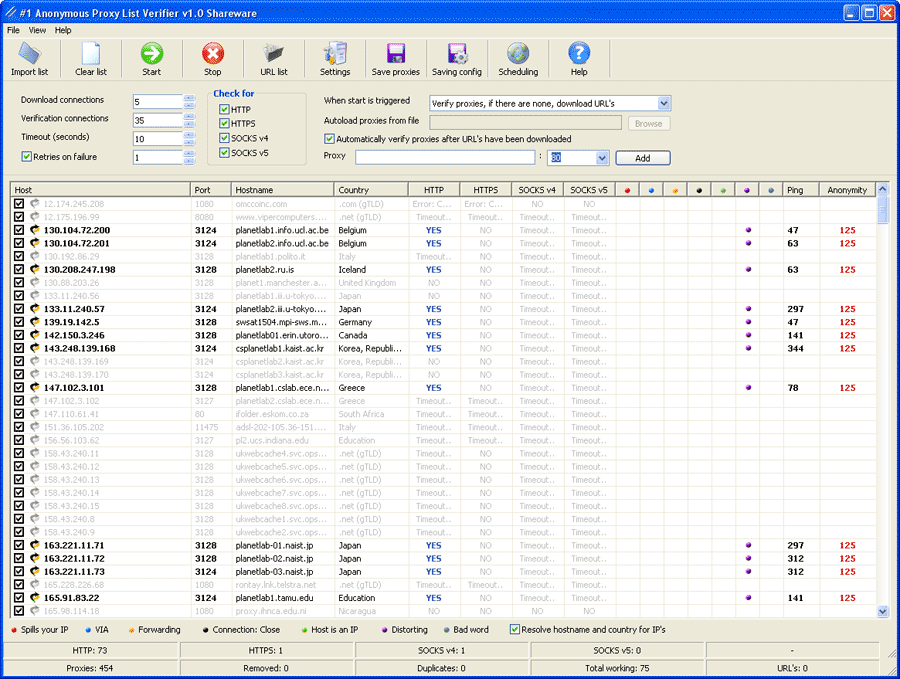
Task: Disable Retries on failure checkbox
Action: tap(27, 157)
